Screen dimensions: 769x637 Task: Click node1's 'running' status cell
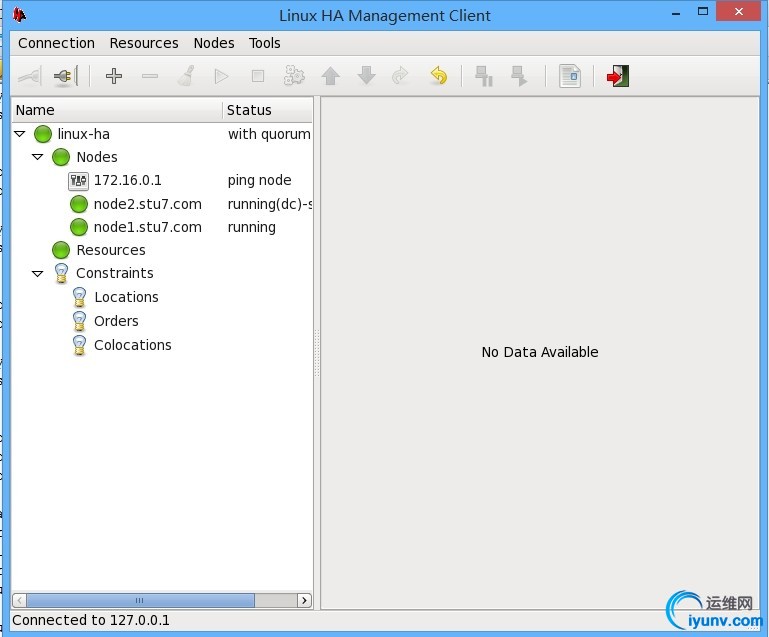tap(252, 228)
